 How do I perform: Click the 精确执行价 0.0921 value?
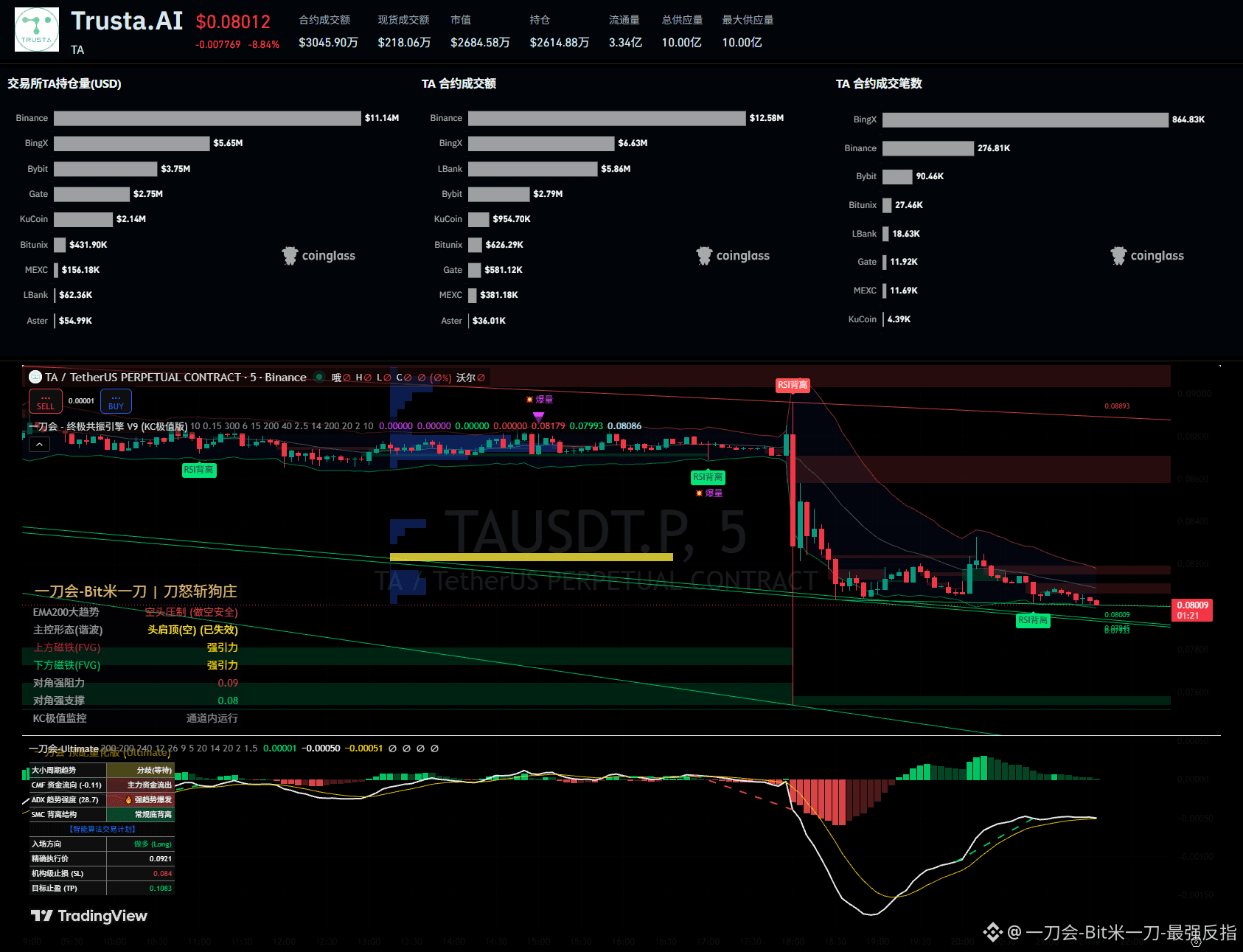(x=160, y=859)
